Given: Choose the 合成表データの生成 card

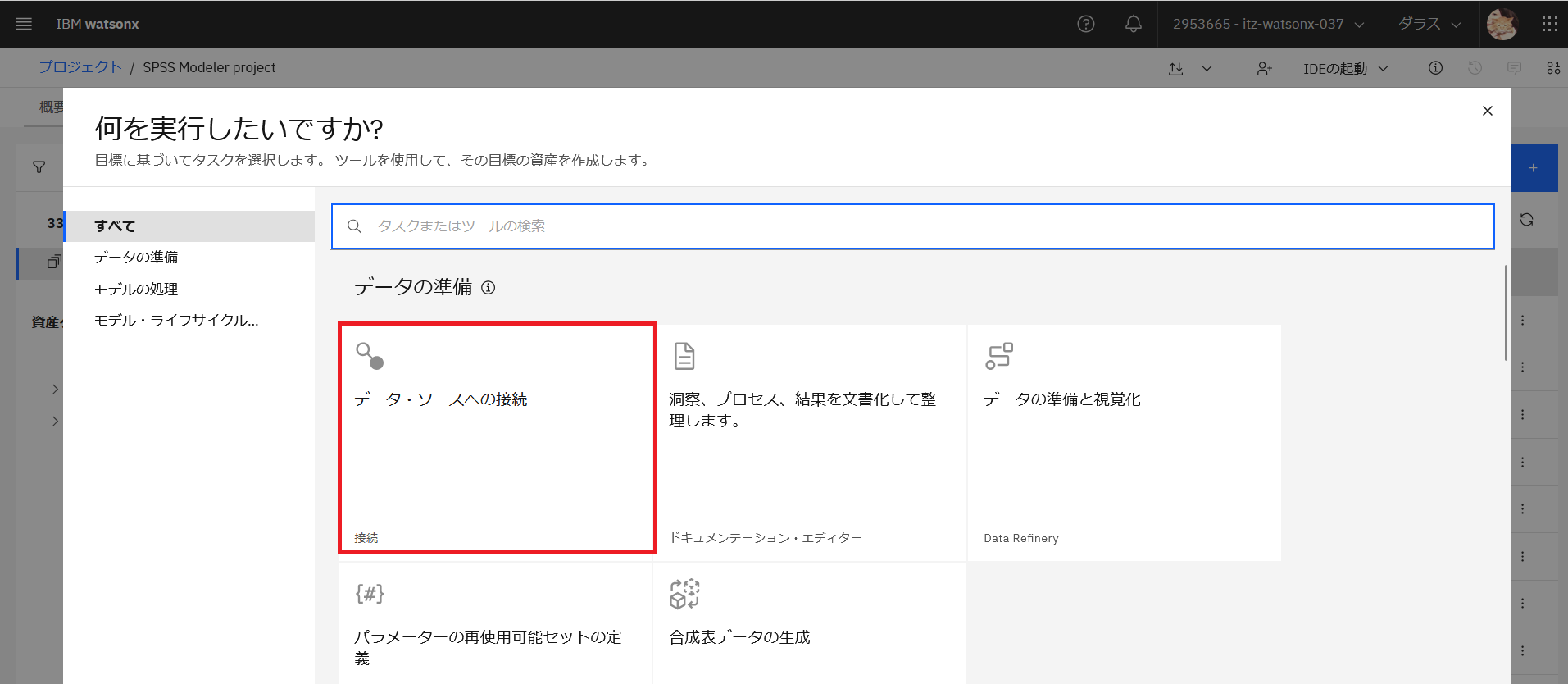Looking at the screenshot, I should [x=810, y=623].
